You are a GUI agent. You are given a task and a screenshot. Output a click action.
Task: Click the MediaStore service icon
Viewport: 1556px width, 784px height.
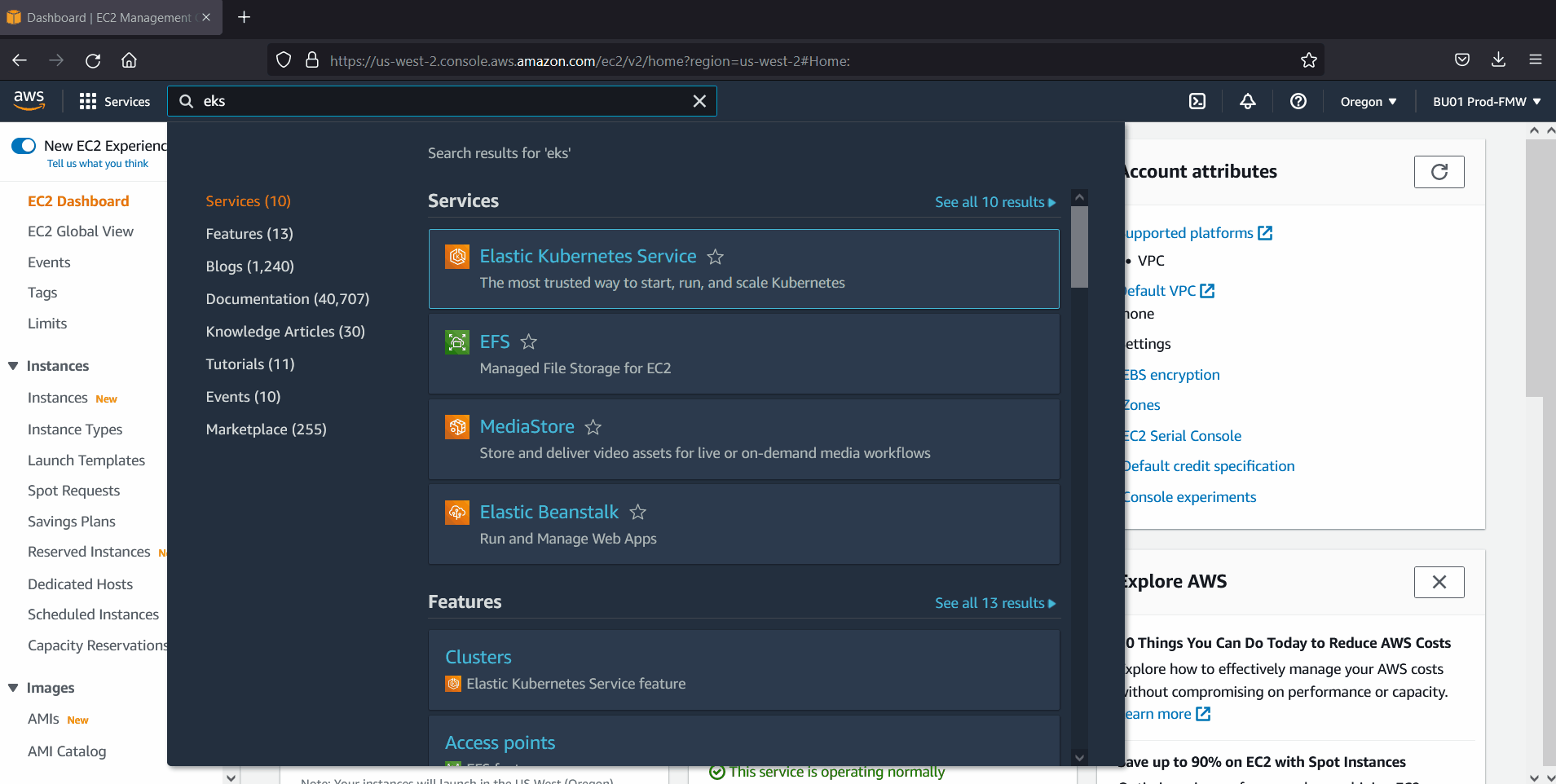tap(457, 426)
